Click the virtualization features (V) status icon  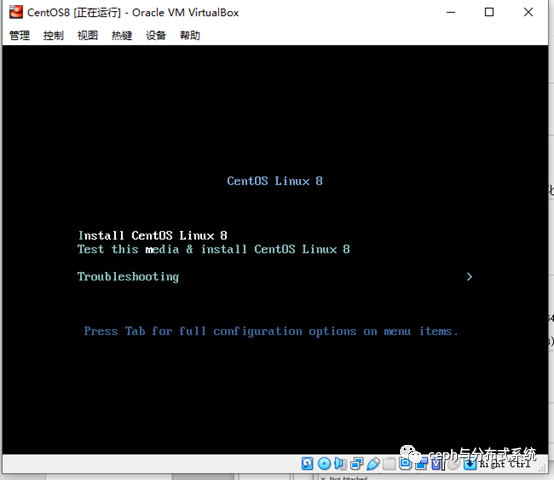point(436,463)
